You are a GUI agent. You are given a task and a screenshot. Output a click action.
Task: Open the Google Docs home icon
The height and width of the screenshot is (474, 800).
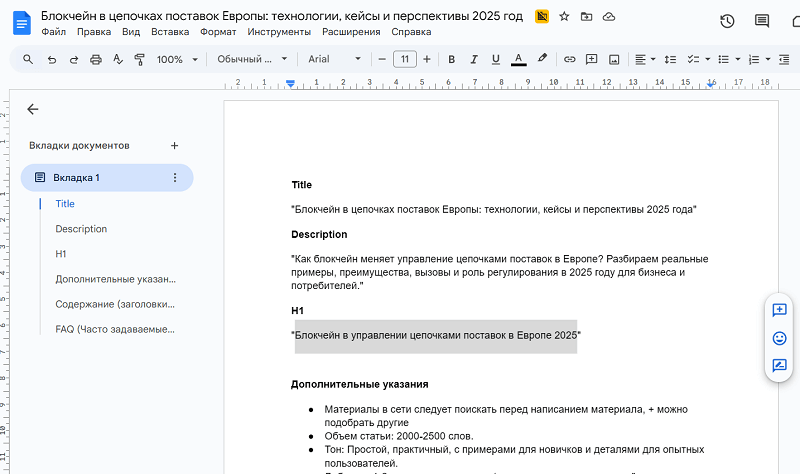[21, 23]
